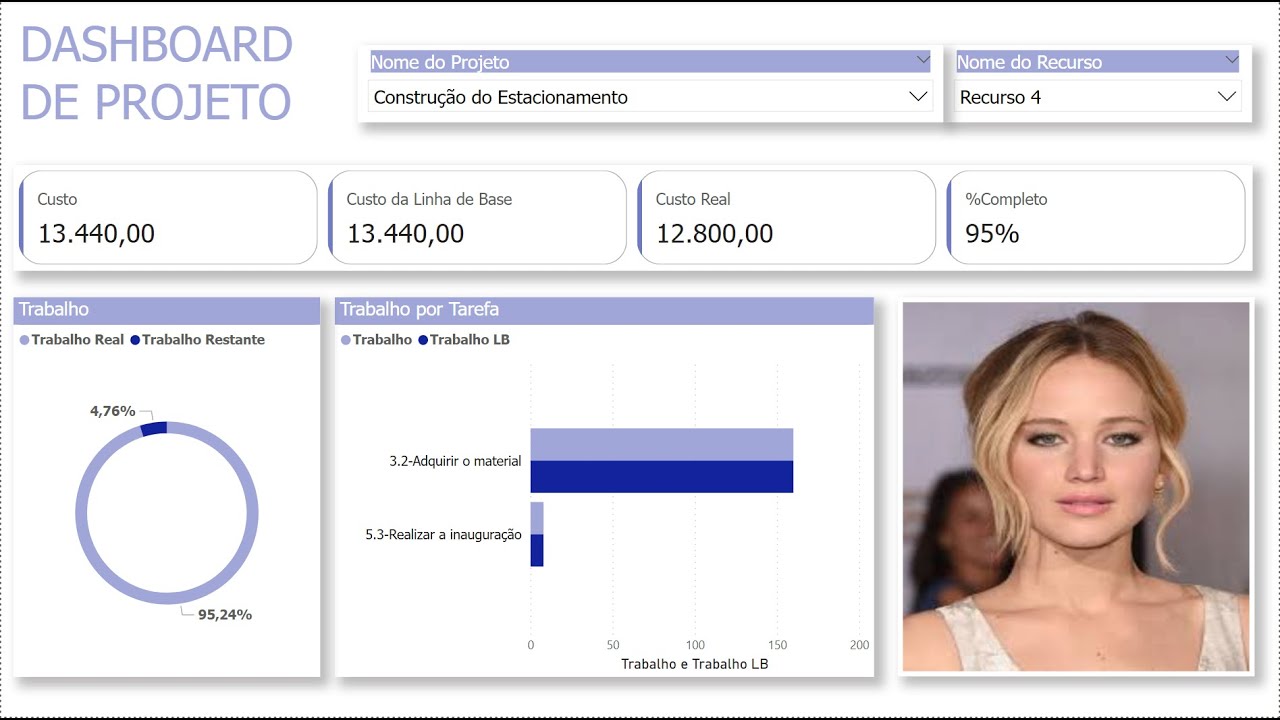Viewport: 1280px width, 720px height.
Task: Click the Trabalho donut chart title bar
Action: [167, 310]
